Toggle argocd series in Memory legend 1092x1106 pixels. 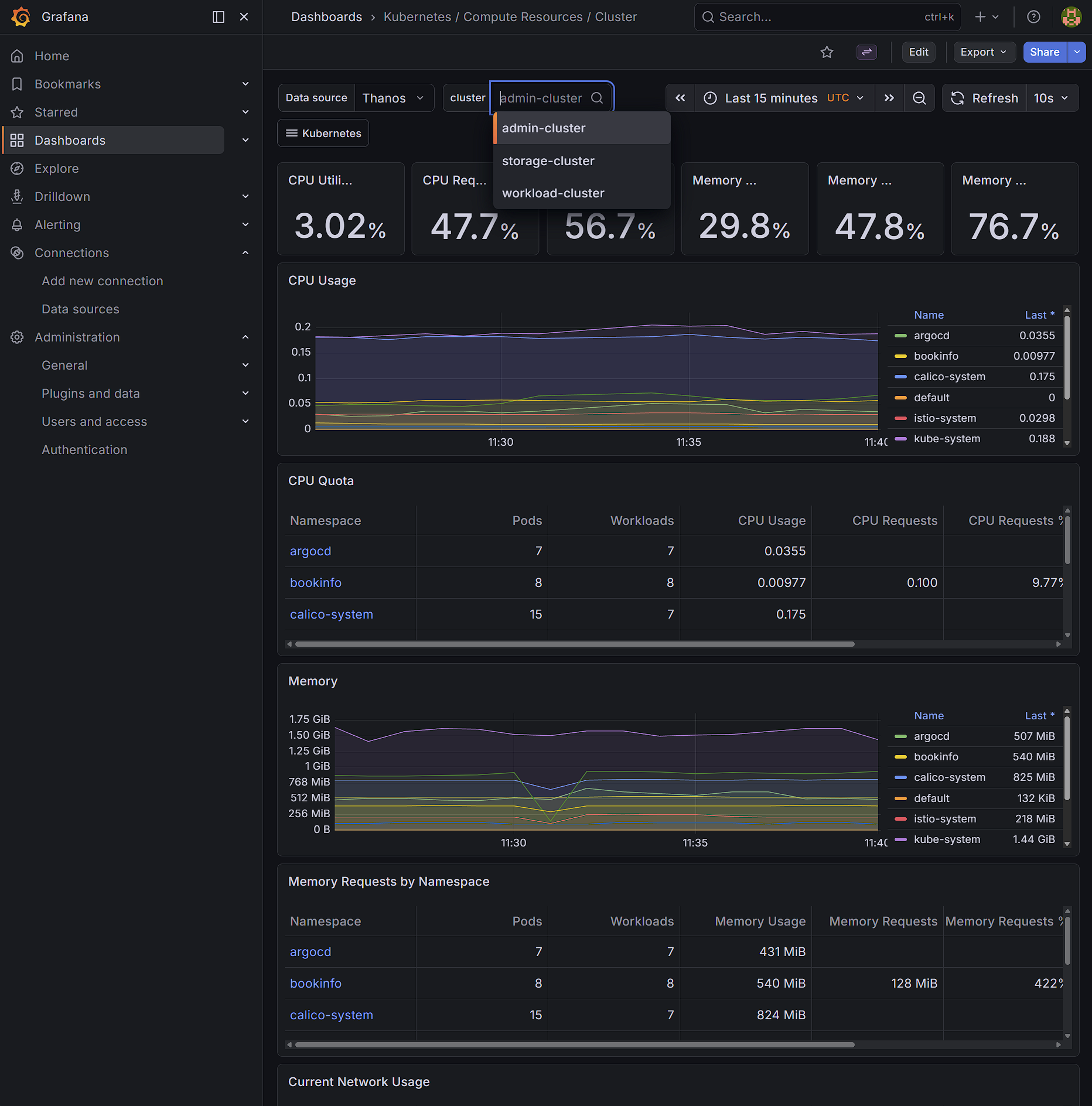click(931, 736)
